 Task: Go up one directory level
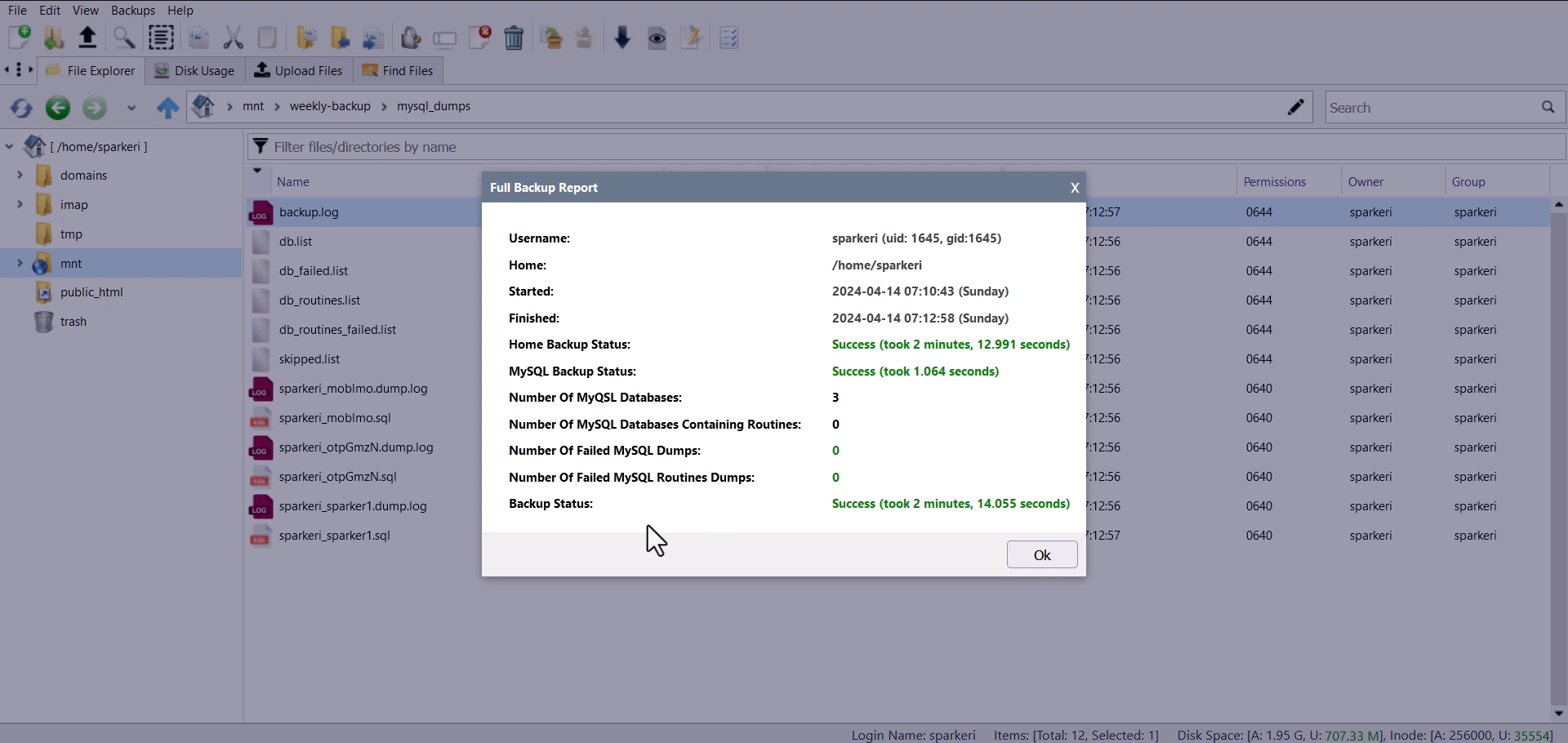(x=168, y=108)
